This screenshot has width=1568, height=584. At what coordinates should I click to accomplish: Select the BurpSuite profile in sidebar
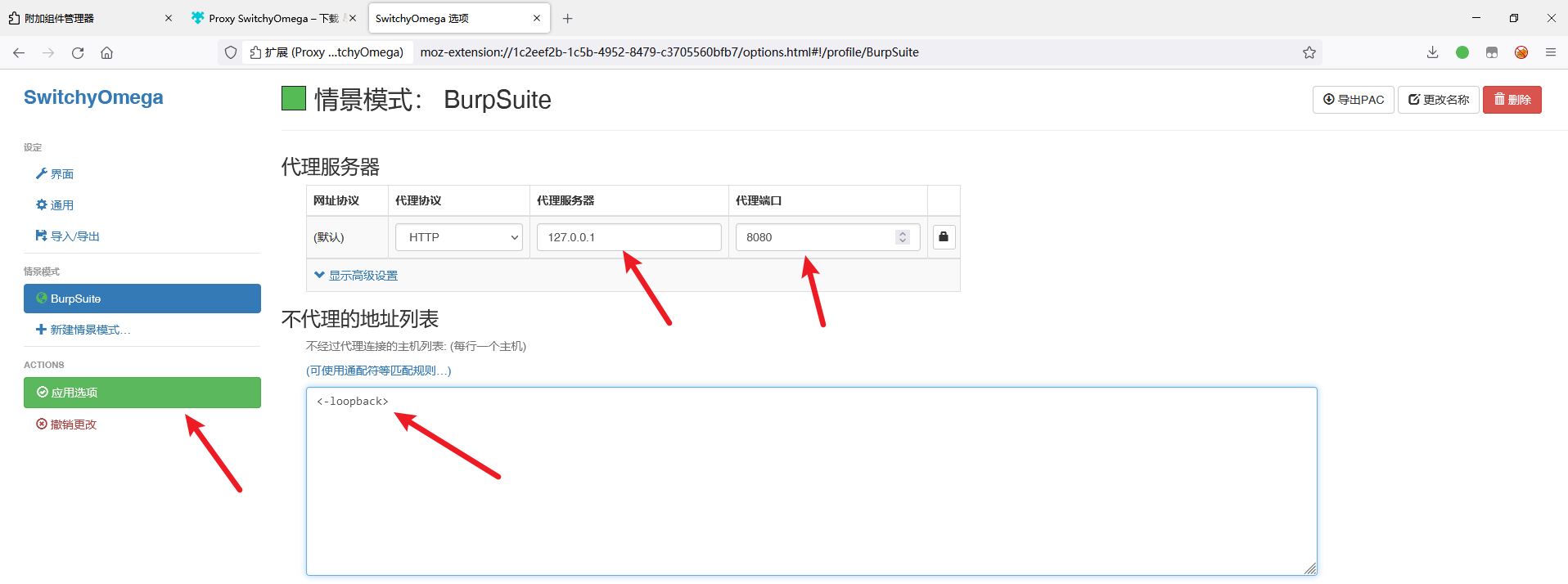tap(142, 299)
